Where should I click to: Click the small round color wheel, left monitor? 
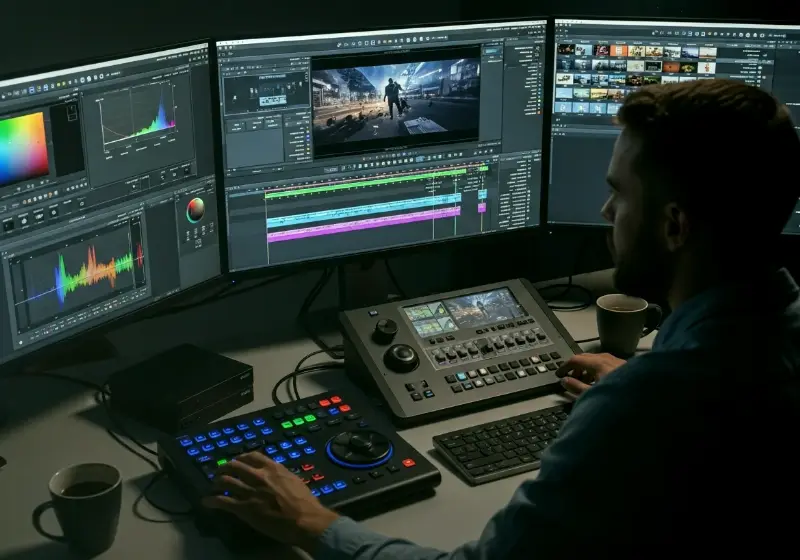tap(195, 210)
